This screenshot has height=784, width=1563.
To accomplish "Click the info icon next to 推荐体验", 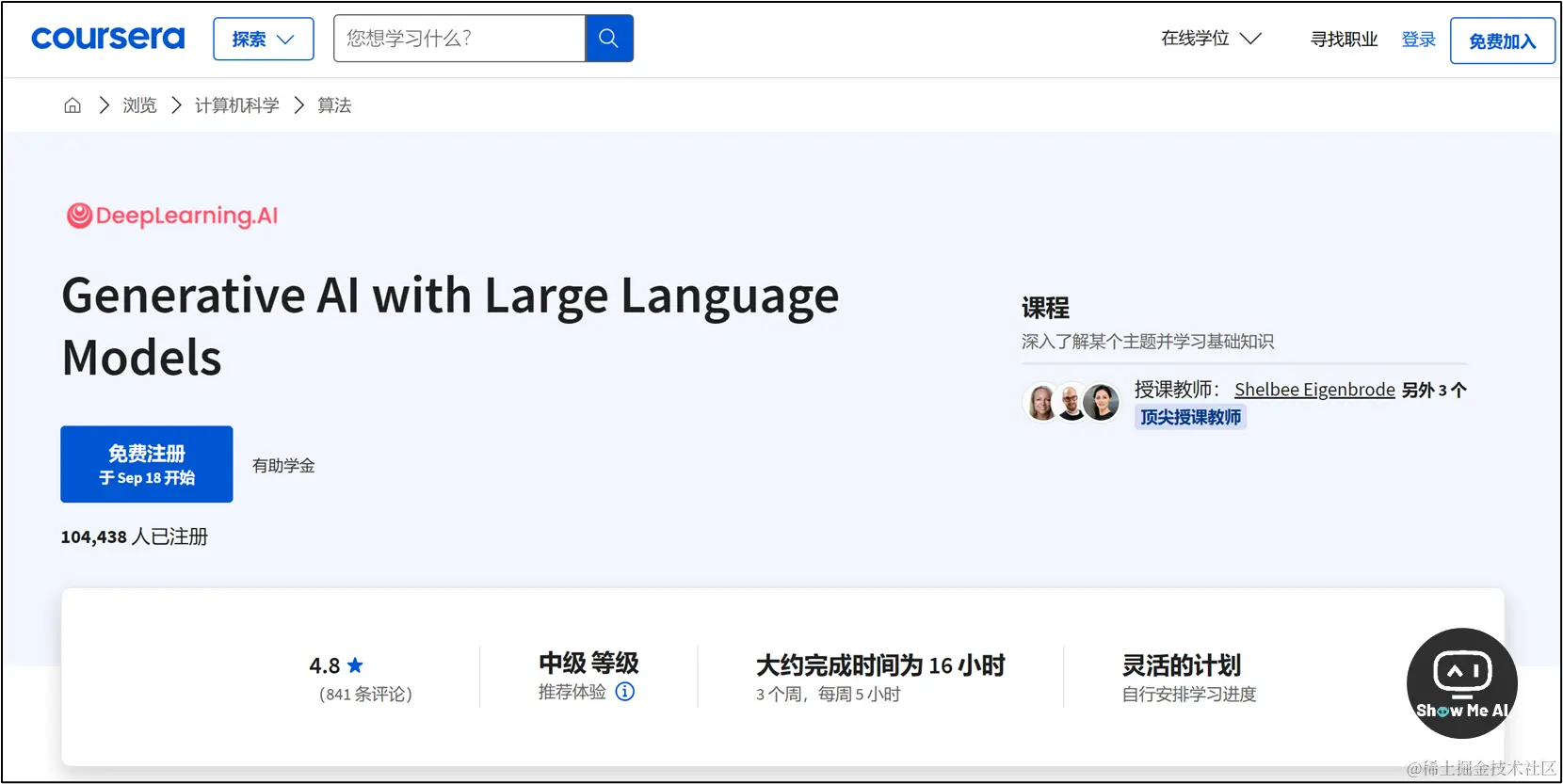I will tap(625, 692).
